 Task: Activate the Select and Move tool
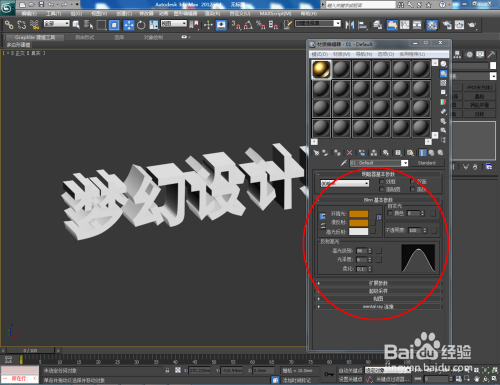129,25
